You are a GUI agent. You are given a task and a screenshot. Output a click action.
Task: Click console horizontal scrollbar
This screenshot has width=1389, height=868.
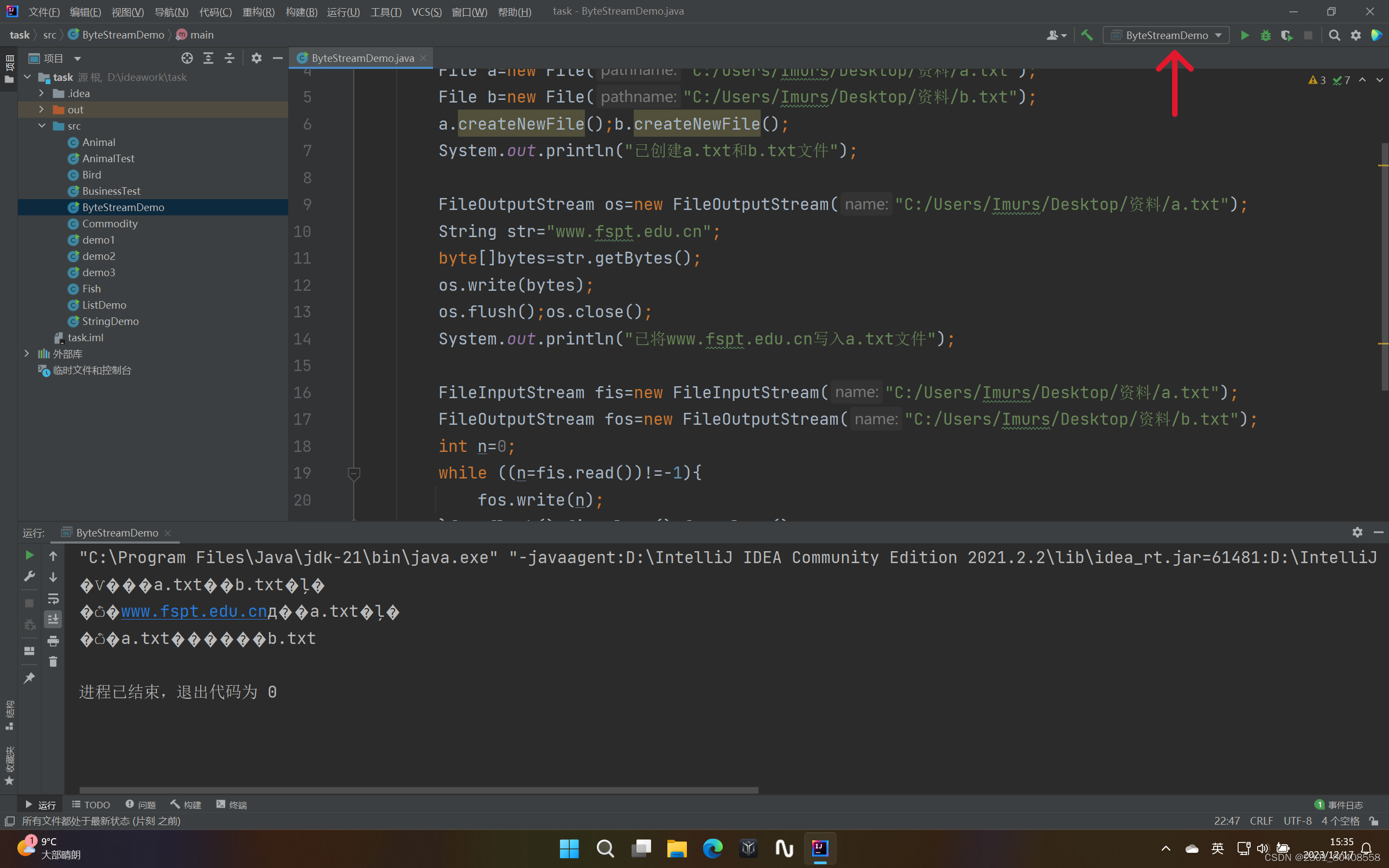[x=418, y=790]
